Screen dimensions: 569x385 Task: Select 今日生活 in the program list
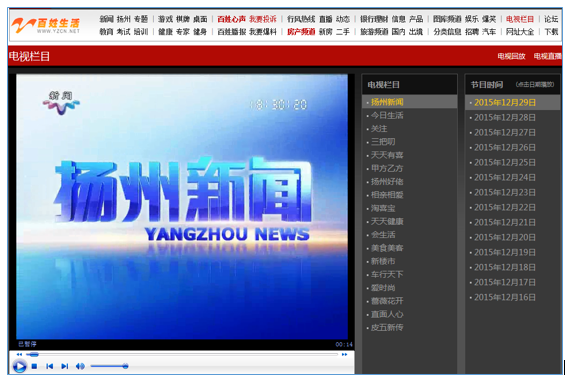(x=387, y=115)
